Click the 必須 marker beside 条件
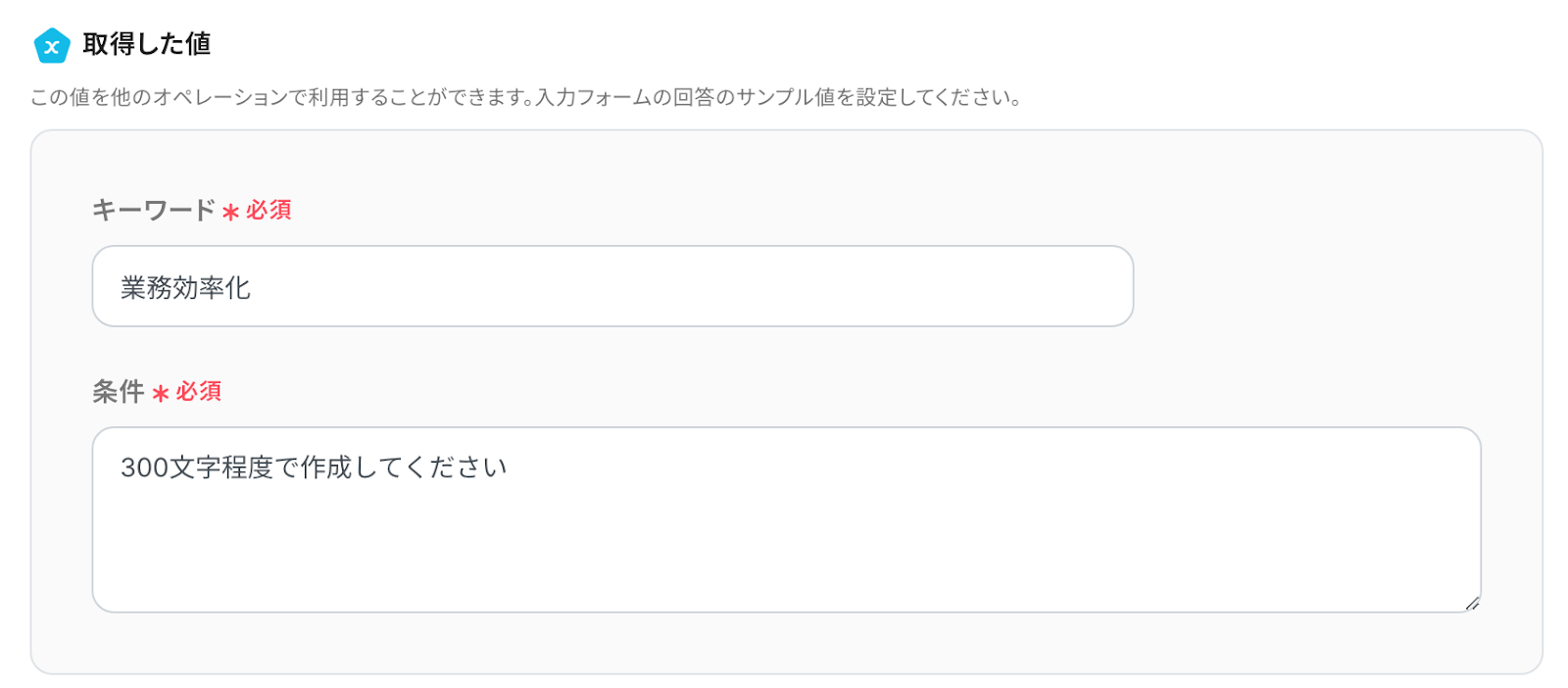The image size is (1568, 688). 199,392
